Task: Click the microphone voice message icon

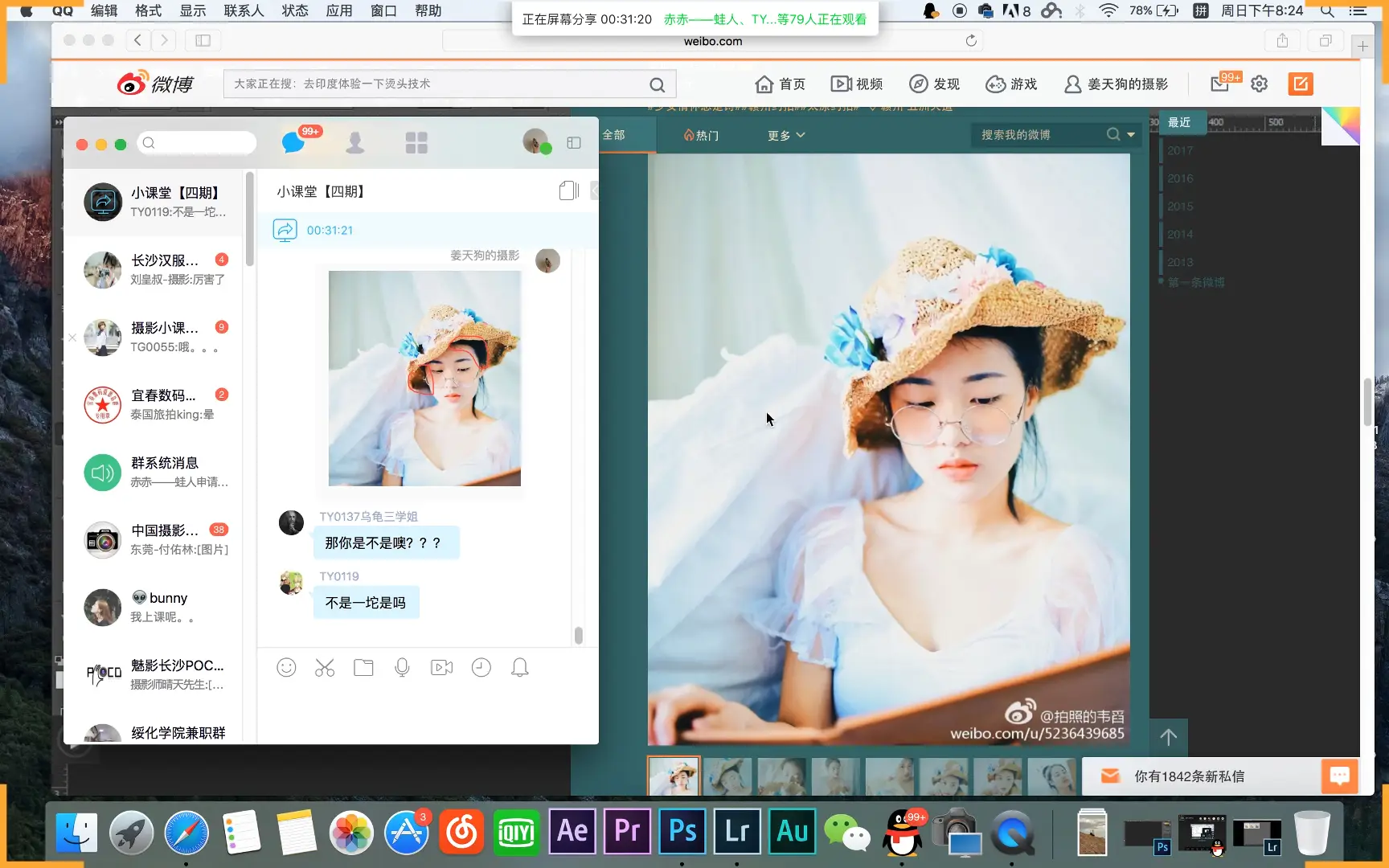Action: tap(402, 667)
